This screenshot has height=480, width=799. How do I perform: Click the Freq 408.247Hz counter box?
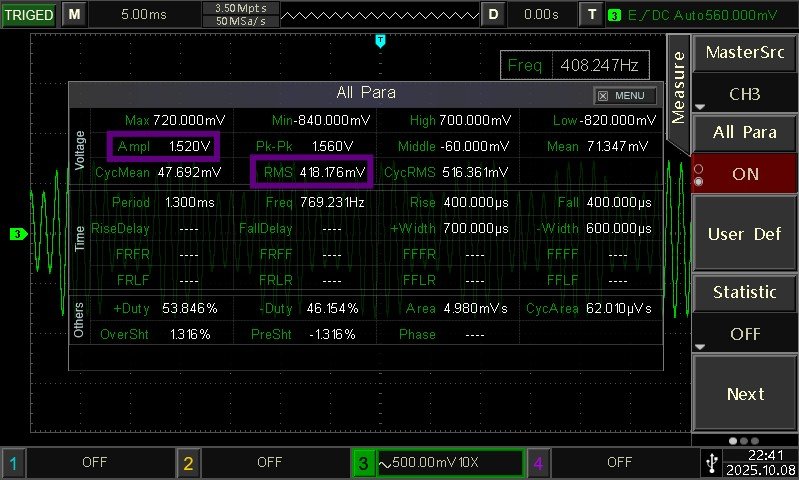click(575, 65)
